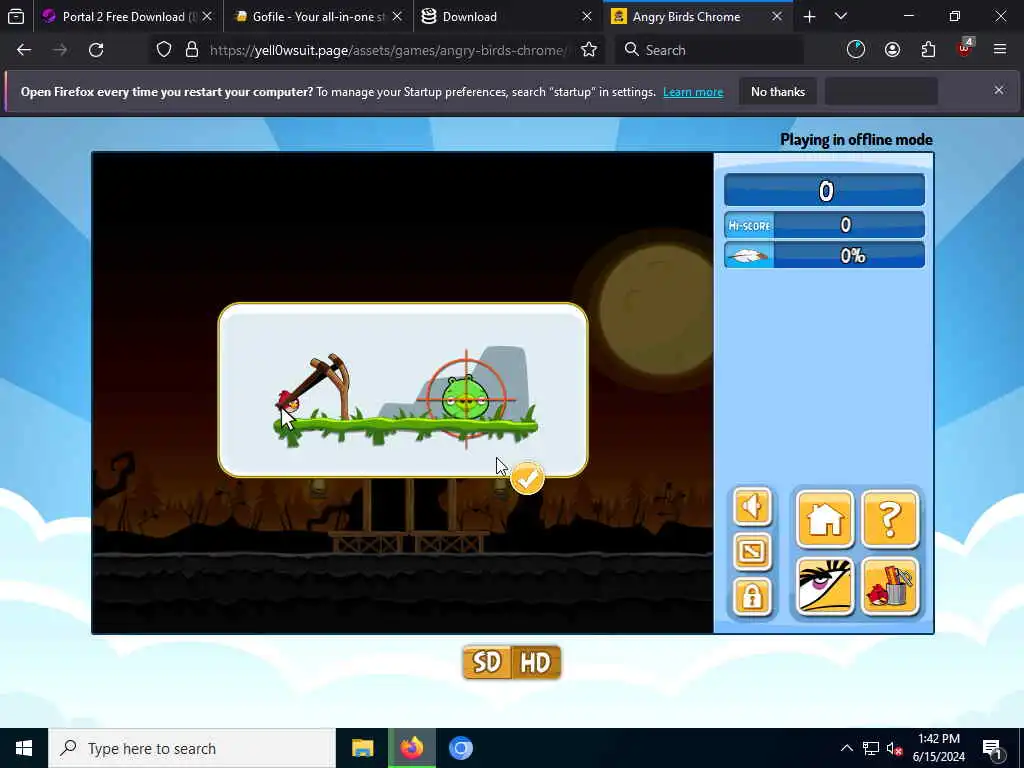Switch the game to SD quality

click(x=487, y=662)
